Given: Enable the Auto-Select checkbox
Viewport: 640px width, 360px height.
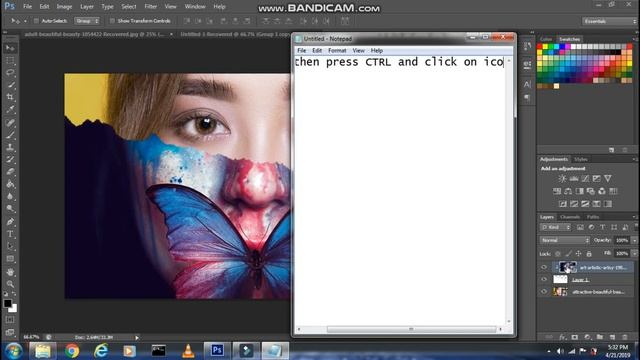Looking at the screenshot, I should coord(36,21).
